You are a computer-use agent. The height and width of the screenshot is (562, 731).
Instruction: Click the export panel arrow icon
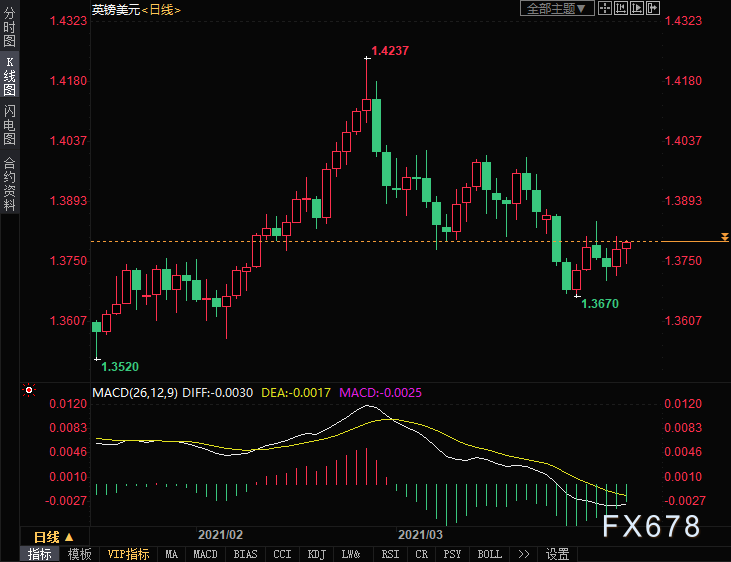tap(653, 8)
